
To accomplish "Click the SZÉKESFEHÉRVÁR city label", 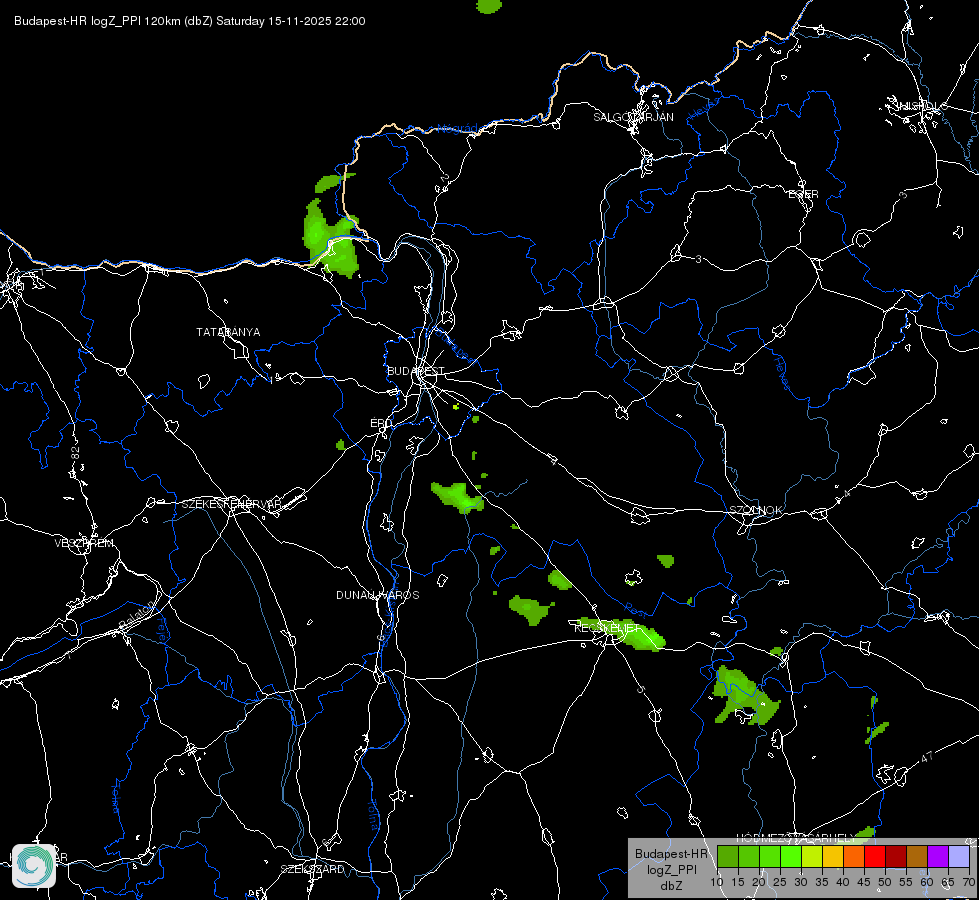I will click(x=232, y=504).
